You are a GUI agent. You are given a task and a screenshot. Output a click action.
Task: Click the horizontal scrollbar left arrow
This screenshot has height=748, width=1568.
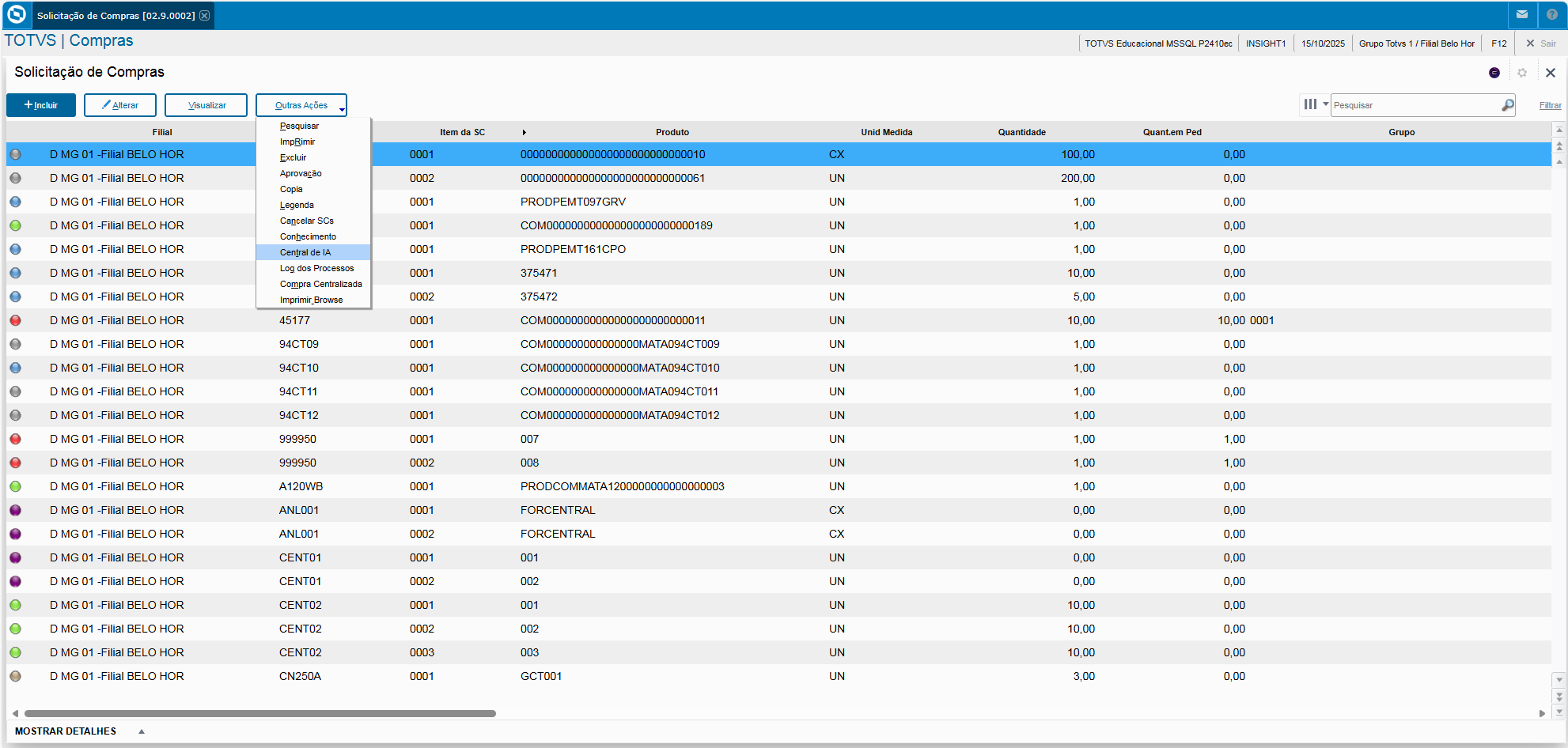coord(15,713)
